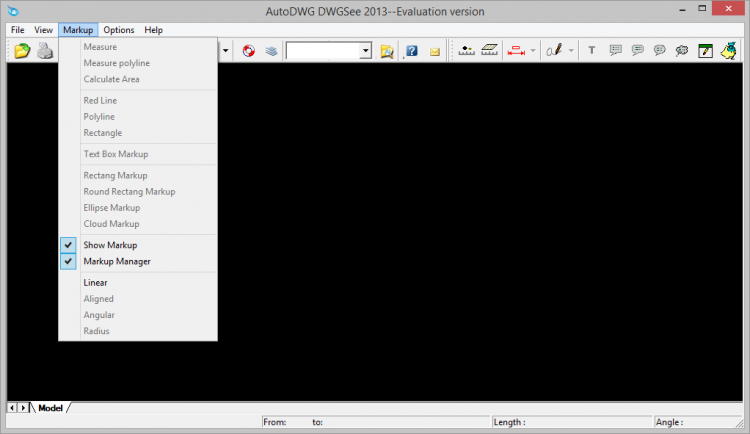This screenshot has width=750, height=434.
Task: Minimize the DWGSee window
Action: [x=683, y=9]
